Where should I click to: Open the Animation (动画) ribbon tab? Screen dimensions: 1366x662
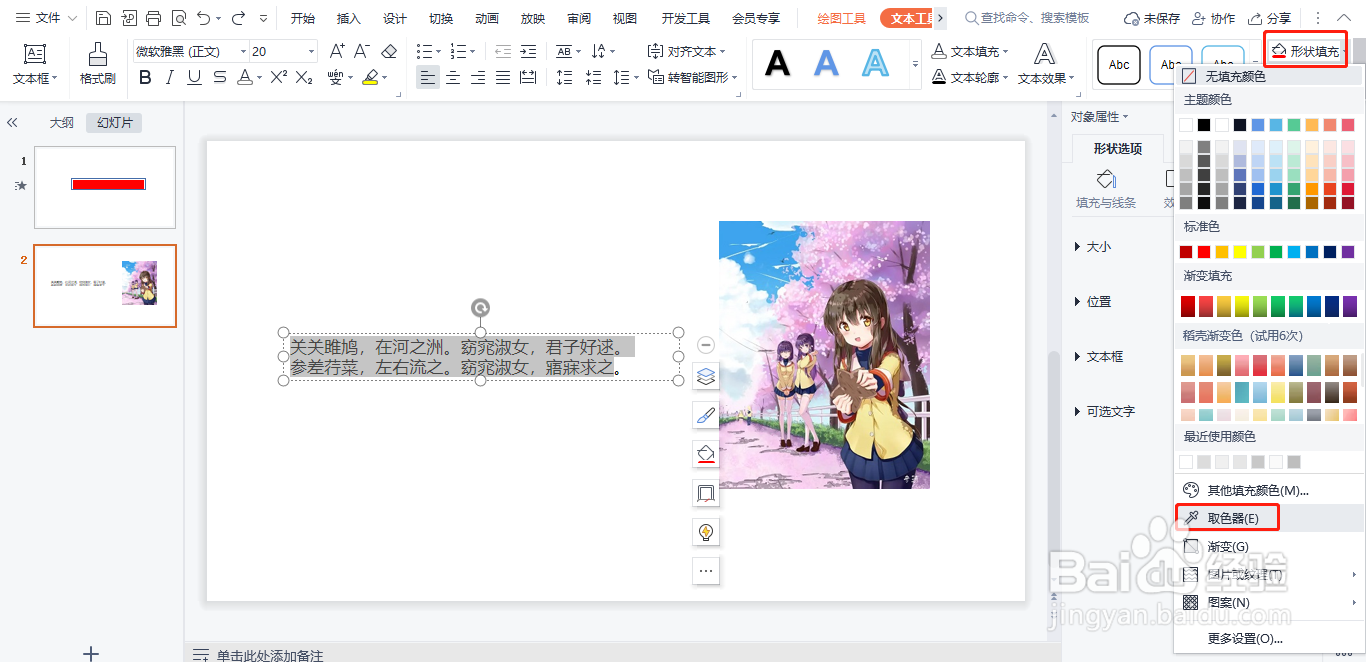487,18
